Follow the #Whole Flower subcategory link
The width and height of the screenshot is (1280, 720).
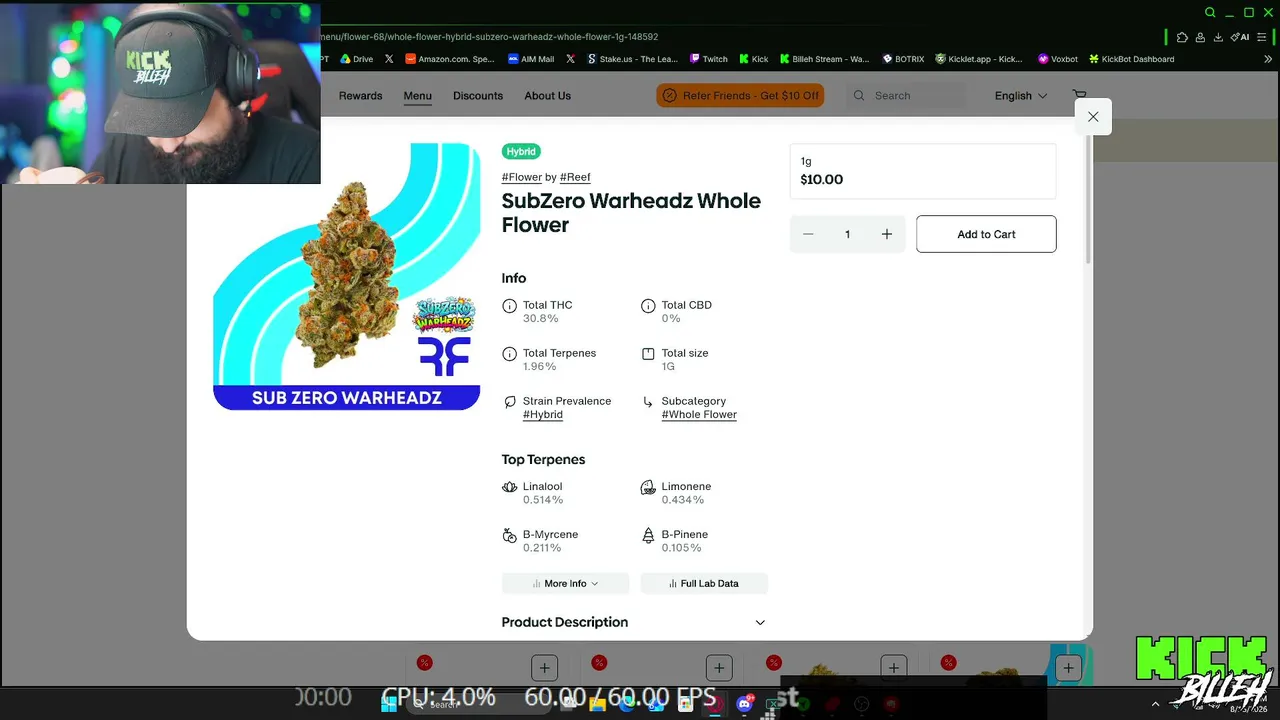tap(699, 415)
